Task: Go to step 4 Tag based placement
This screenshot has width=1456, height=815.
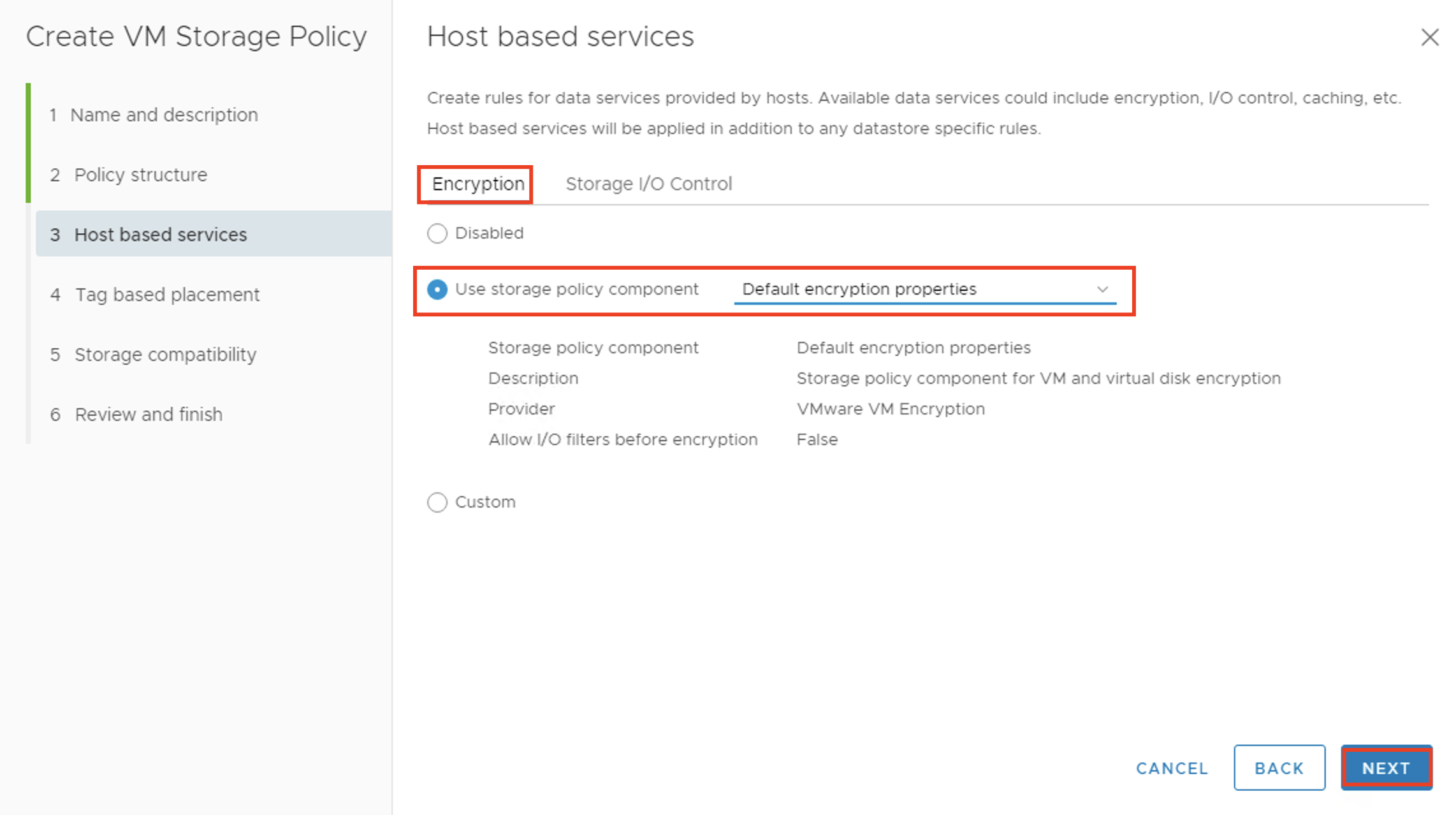Action: click(167, 295)
